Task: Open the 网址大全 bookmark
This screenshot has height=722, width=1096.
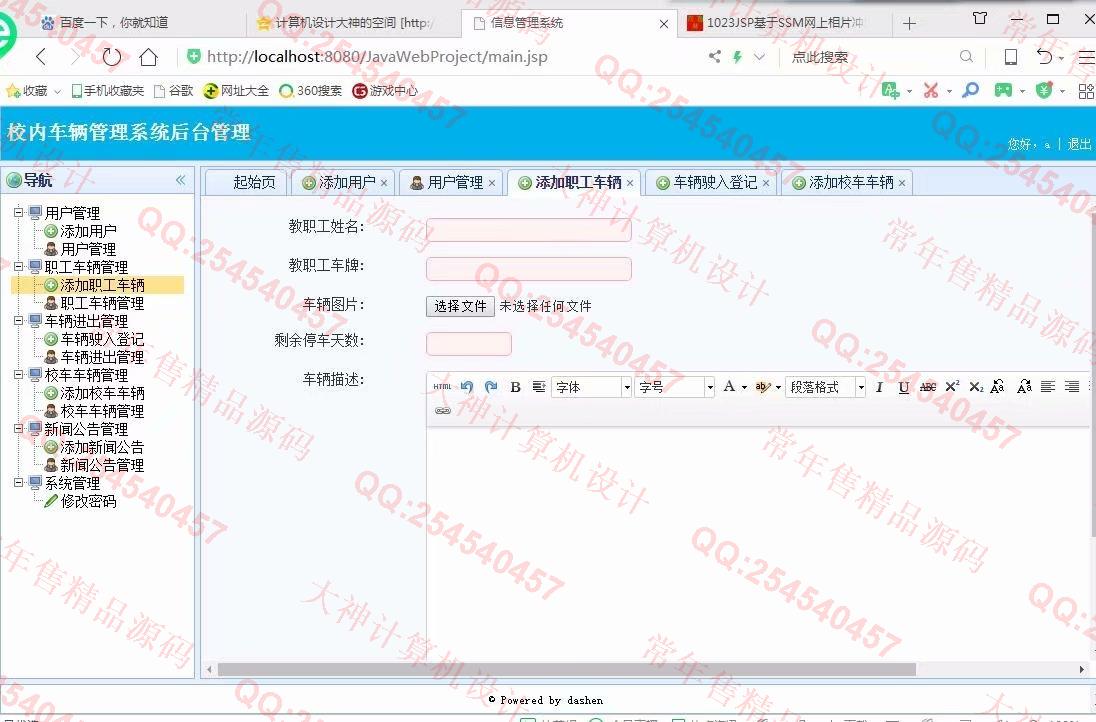Action: [236, 91]
